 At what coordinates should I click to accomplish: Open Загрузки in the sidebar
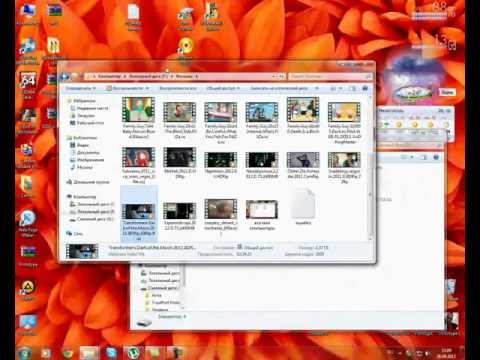(x=83, y=115)
